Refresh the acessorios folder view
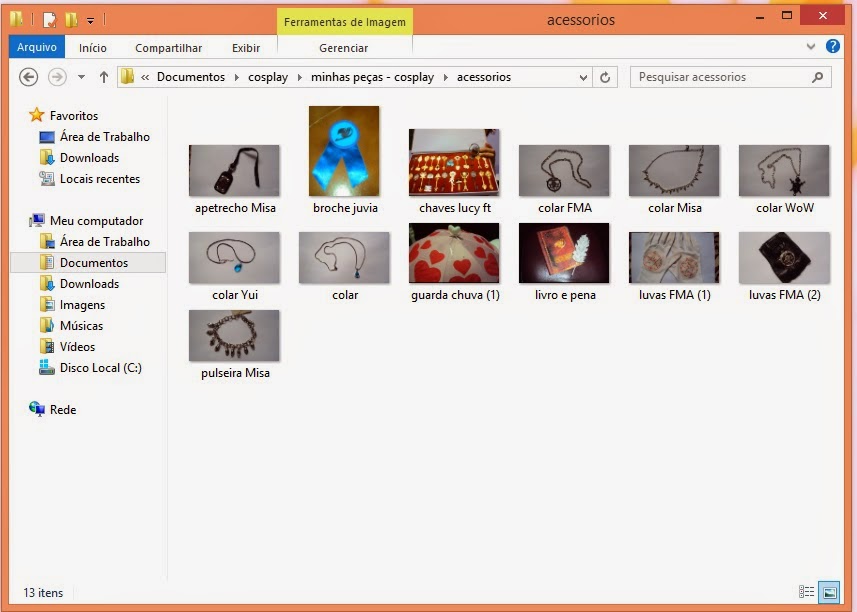 pyautogui.click(x=605, y=77)
